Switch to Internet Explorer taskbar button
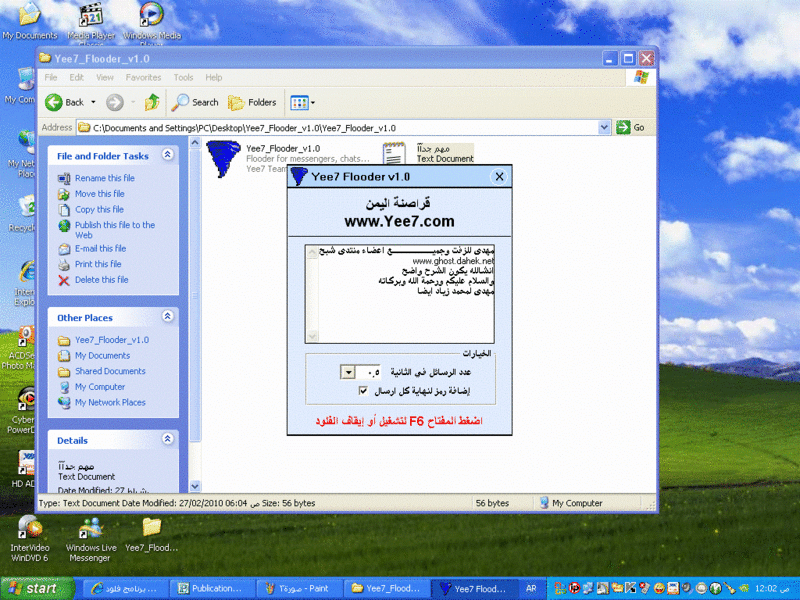This screenshot has height=600, width=800. (x=124, y=588)
